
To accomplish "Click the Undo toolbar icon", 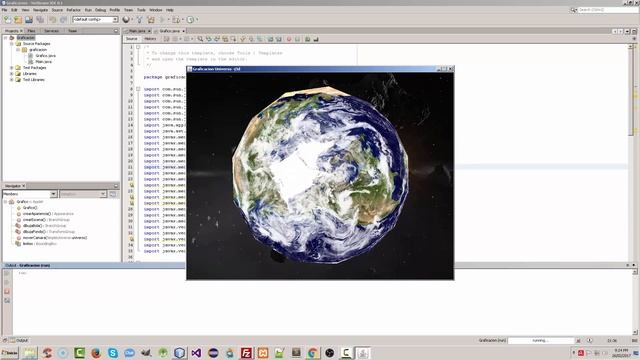I will tap(52, 20).
